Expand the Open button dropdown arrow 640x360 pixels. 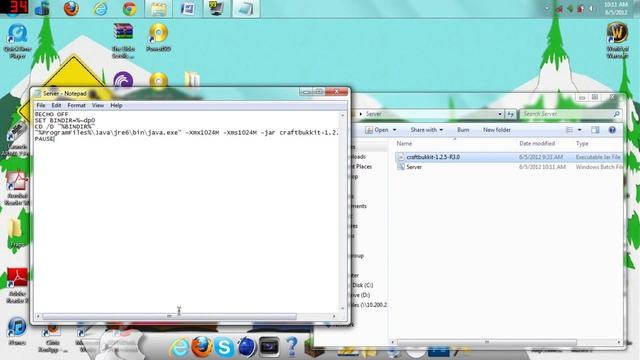coord(394,130)
